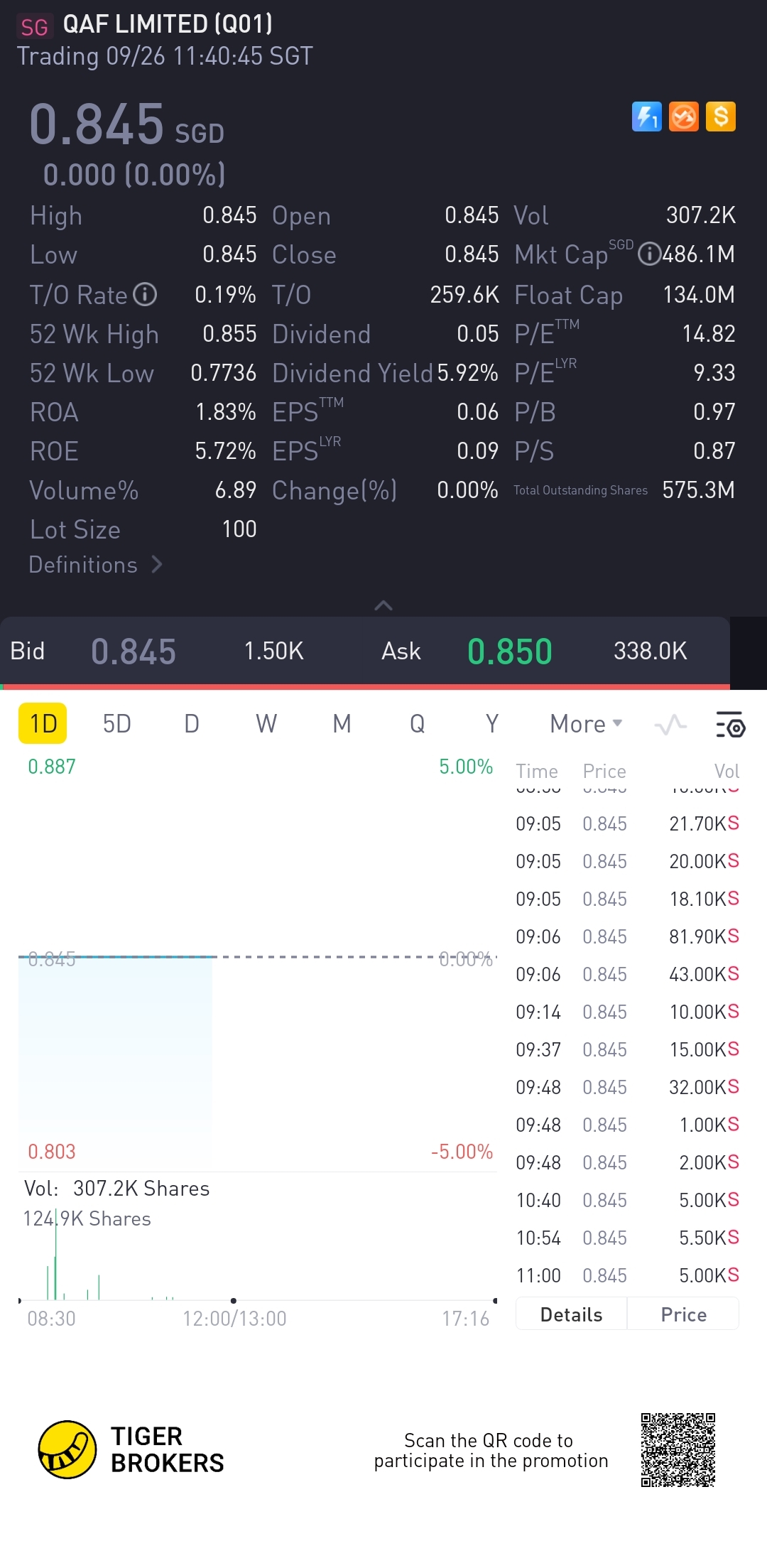The image size is (767, 1568).
Task: Open chart settings icon
Action: [730, 725]
